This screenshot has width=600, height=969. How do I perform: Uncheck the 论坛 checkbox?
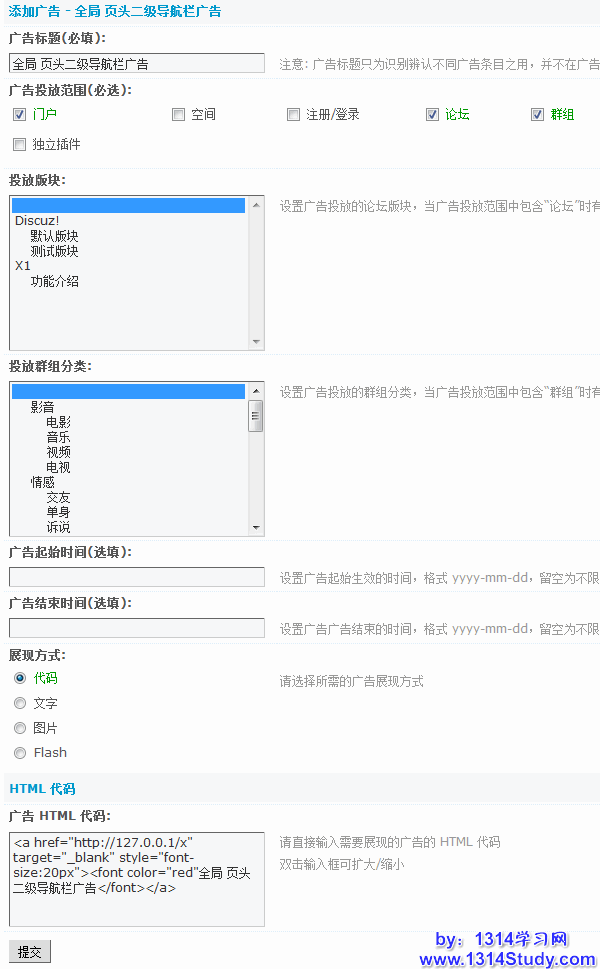click(x=432, y=114)
